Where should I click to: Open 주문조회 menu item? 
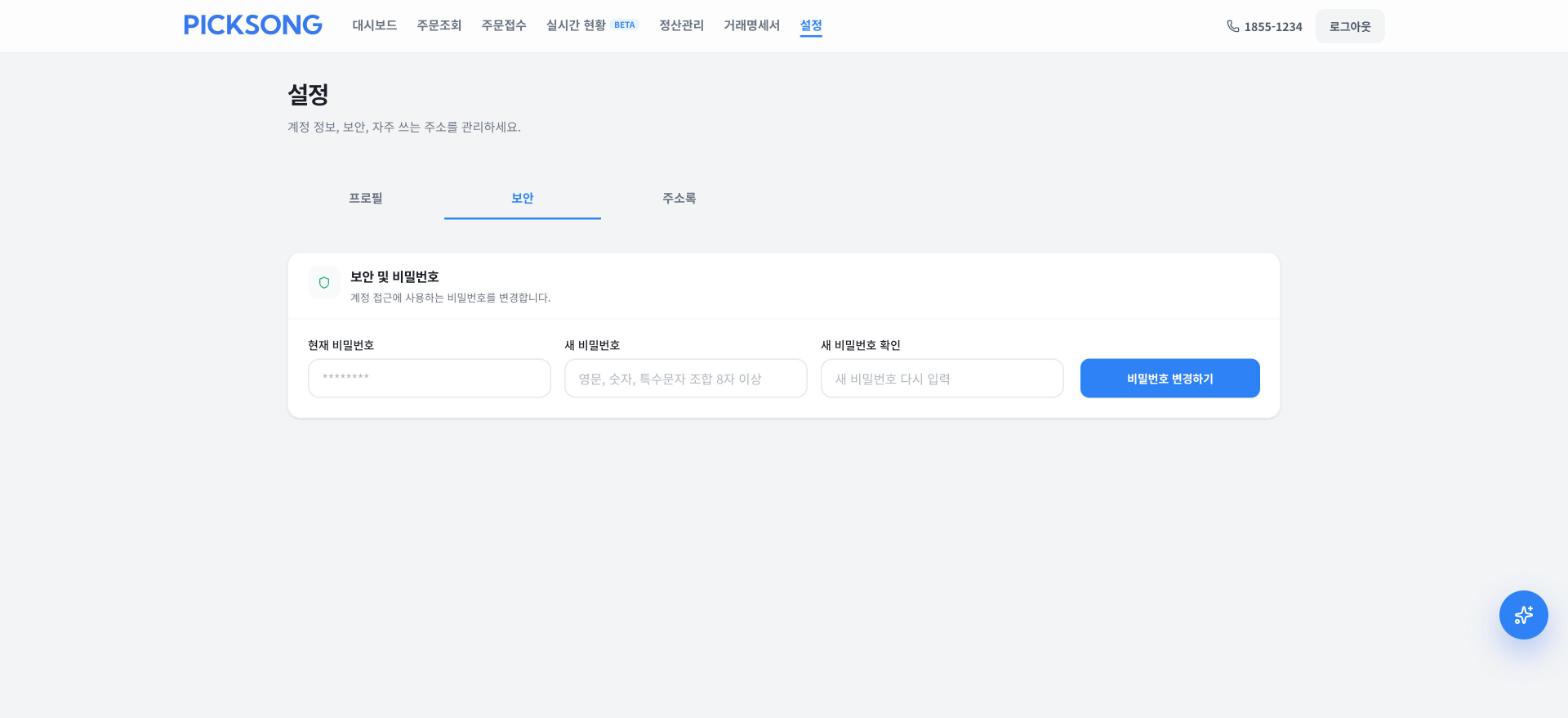[x=439, y=25]
